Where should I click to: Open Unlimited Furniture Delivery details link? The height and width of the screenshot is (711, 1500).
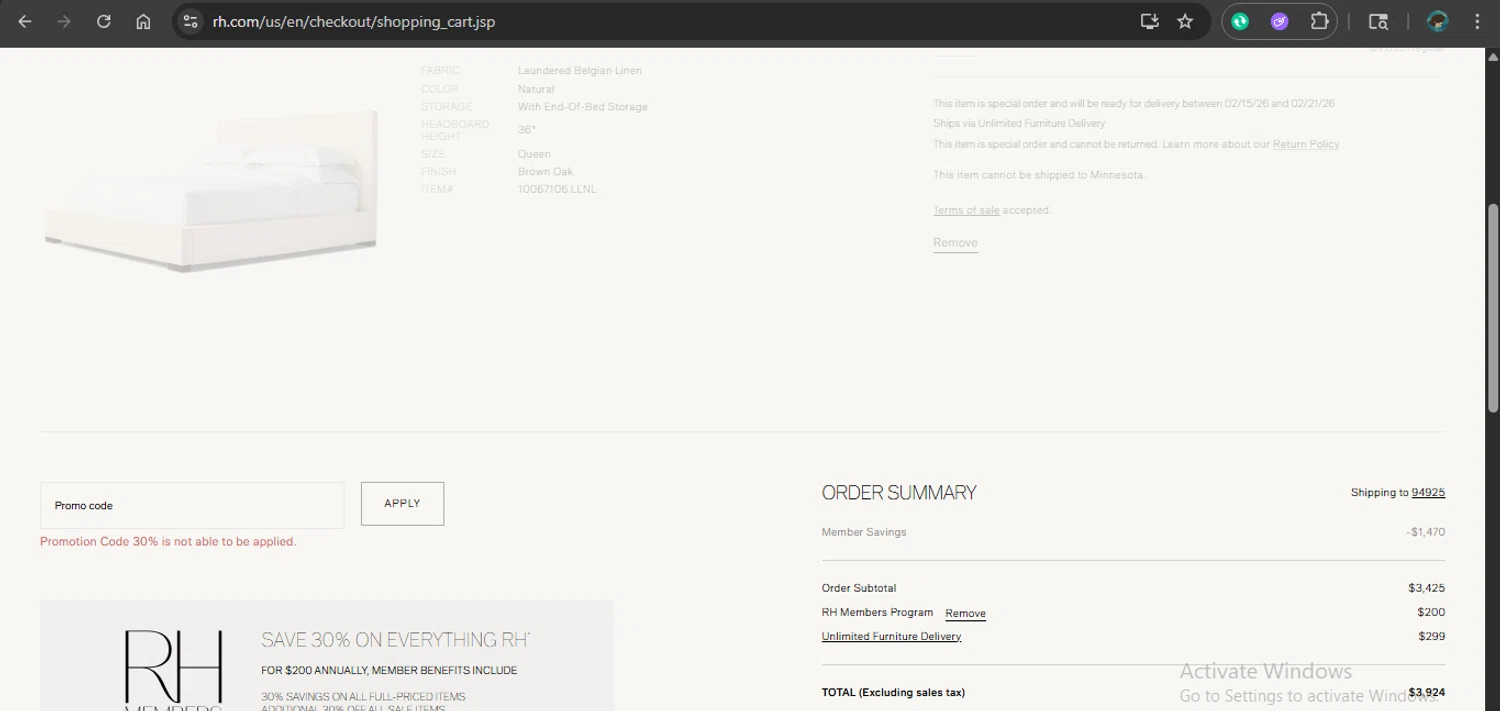click(x=891, y=636)
